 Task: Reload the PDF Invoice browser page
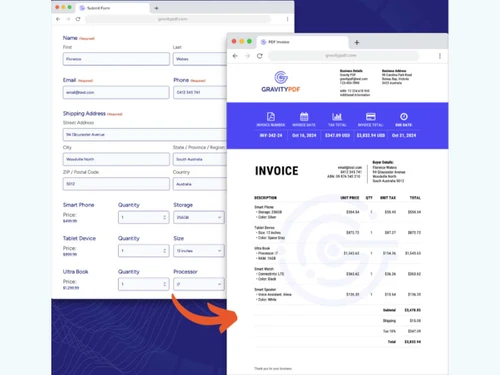click(x=260, y=56)
